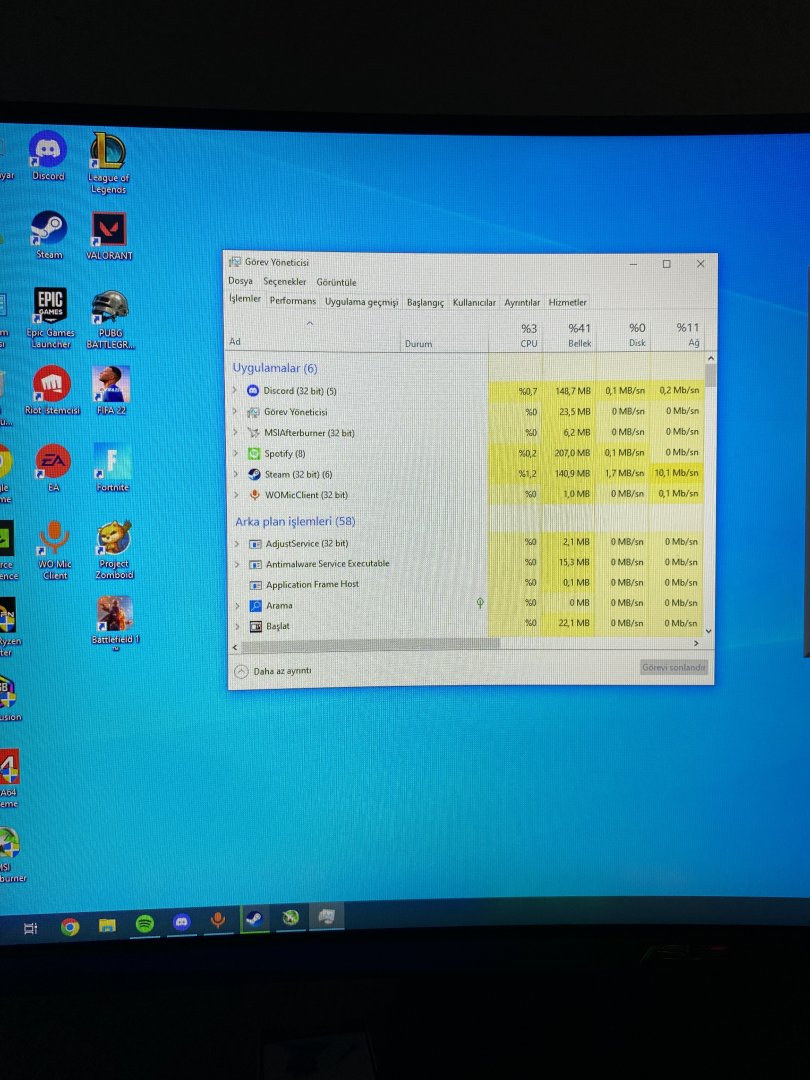Switch to the Hizmetler tab
This screenshot has width=810, height=1080.
[568, 302]
